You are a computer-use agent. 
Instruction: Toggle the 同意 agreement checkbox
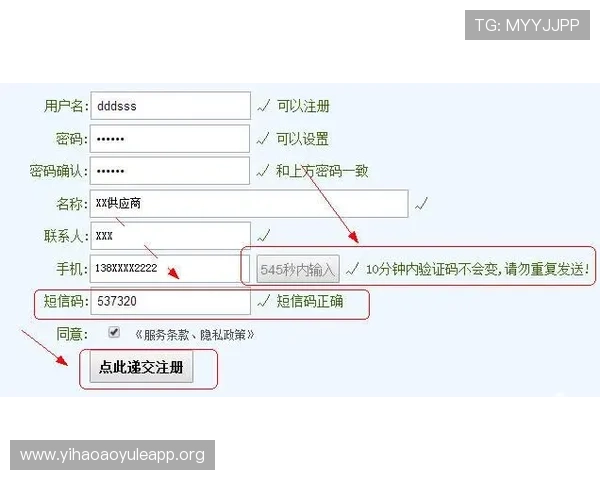click(114, 332)
